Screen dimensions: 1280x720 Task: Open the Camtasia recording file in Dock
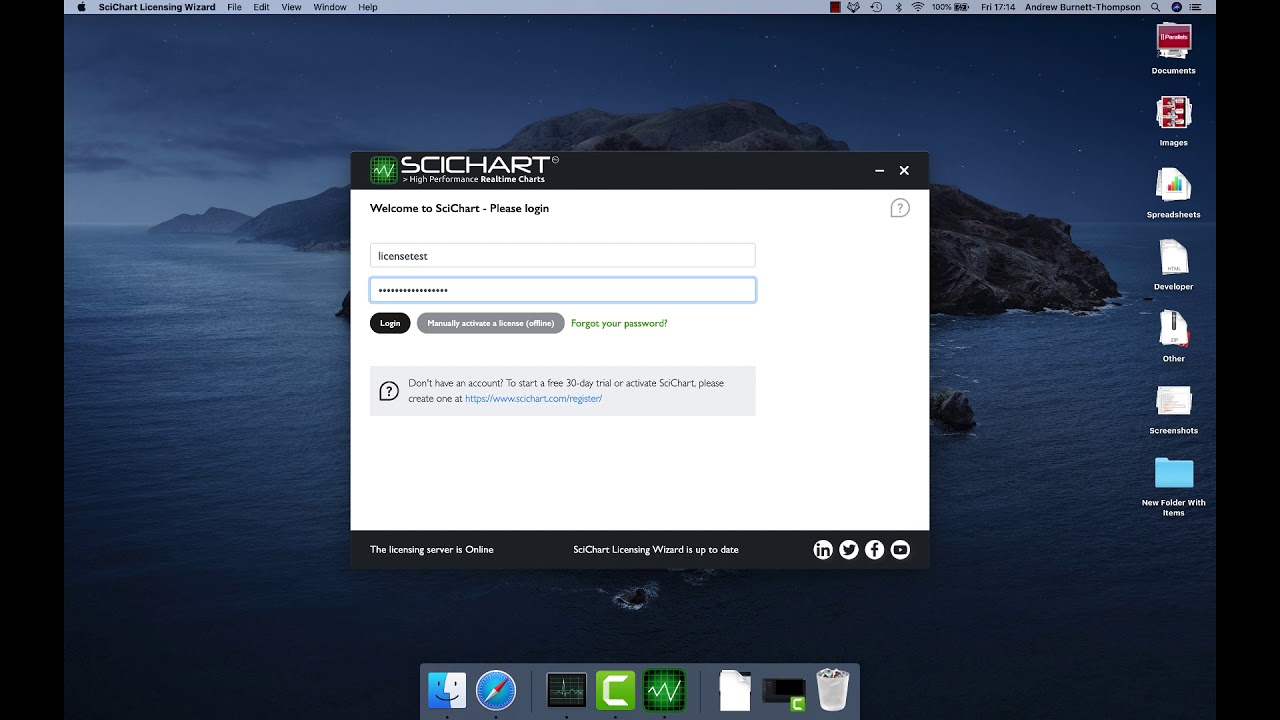point(783,692)
